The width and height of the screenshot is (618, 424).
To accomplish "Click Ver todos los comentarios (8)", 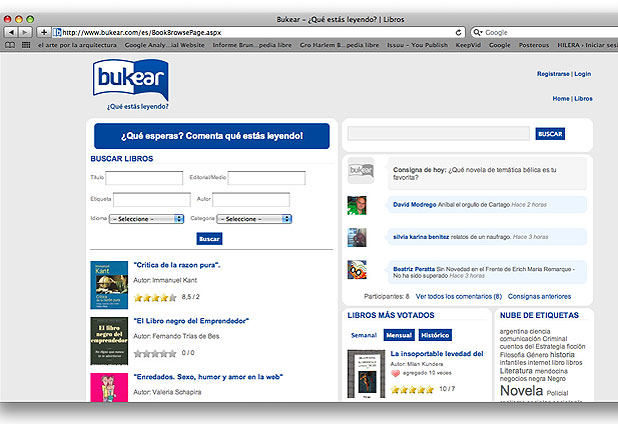I will coord(458,297).
